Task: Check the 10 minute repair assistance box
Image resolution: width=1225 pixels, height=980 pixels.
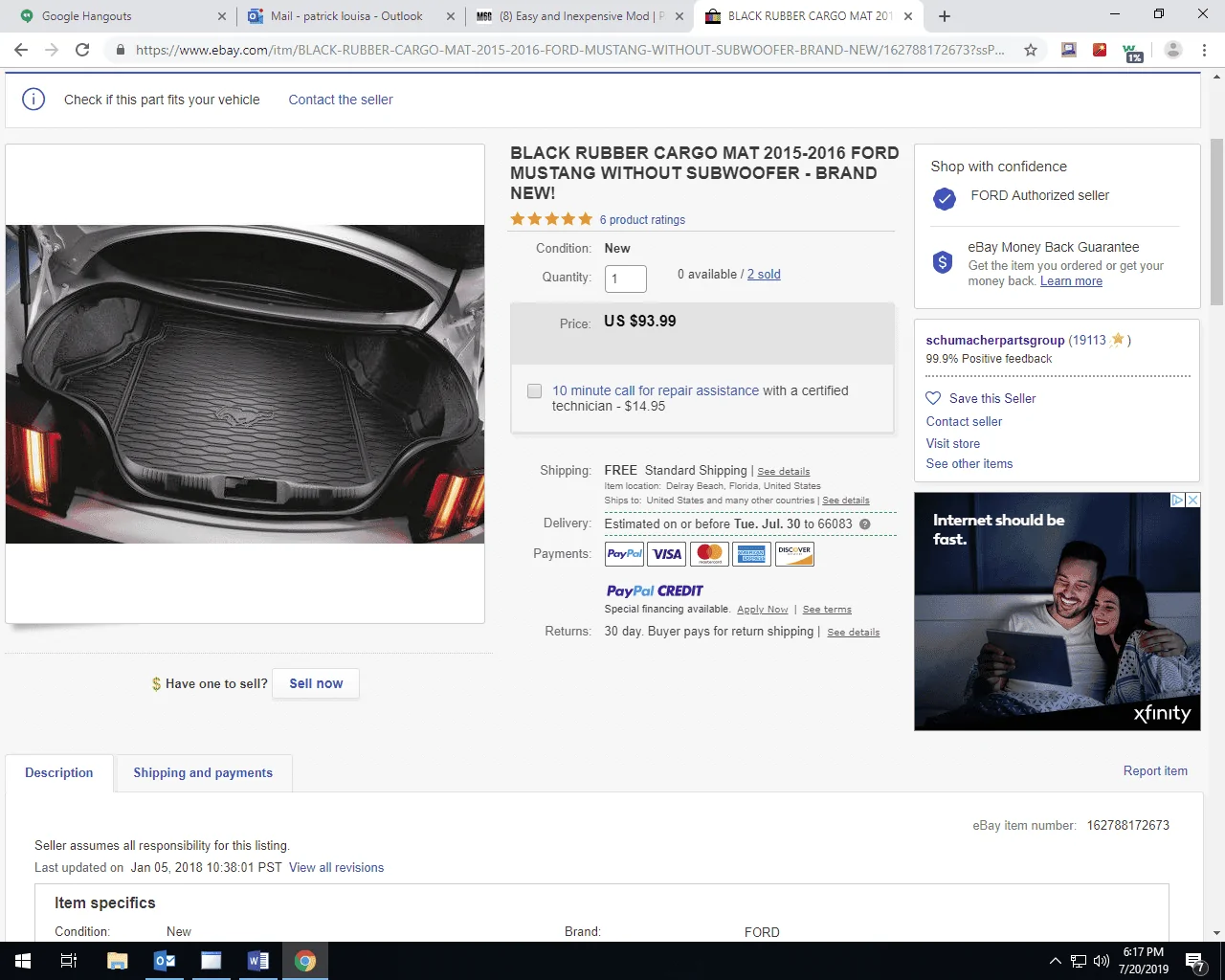Action: point(535,391)
